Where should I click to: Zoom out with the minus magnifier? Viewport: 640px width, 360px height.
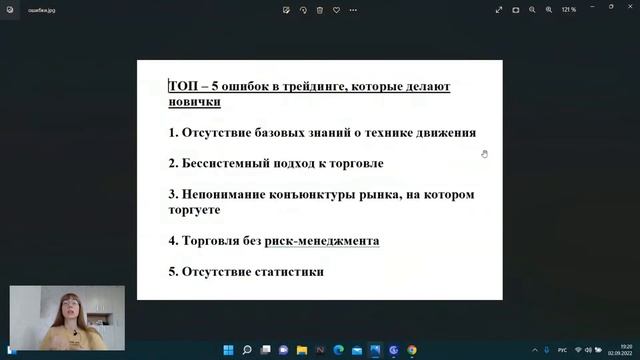point(532,10)
